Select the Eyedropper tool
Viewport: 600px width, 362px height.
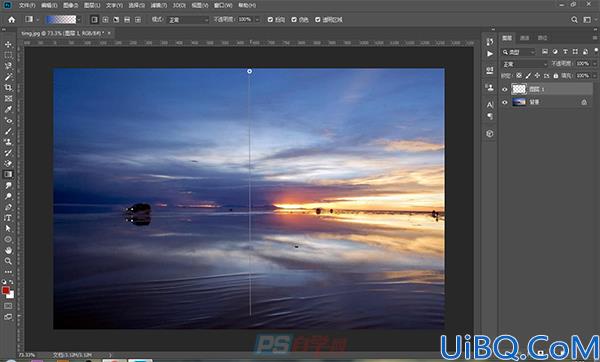click(8, 109)
